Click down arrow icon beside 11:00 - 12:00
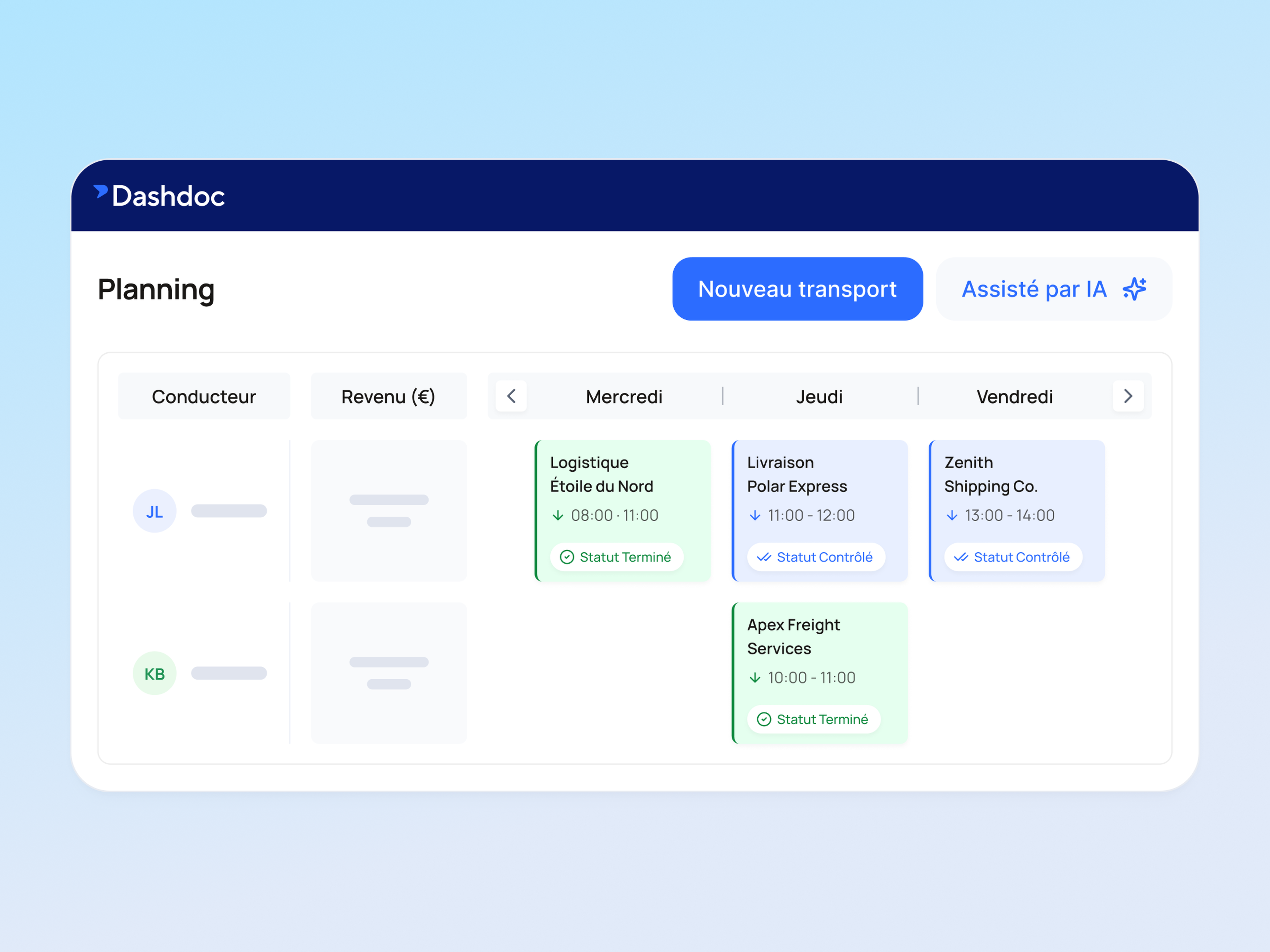 [755, 515]
